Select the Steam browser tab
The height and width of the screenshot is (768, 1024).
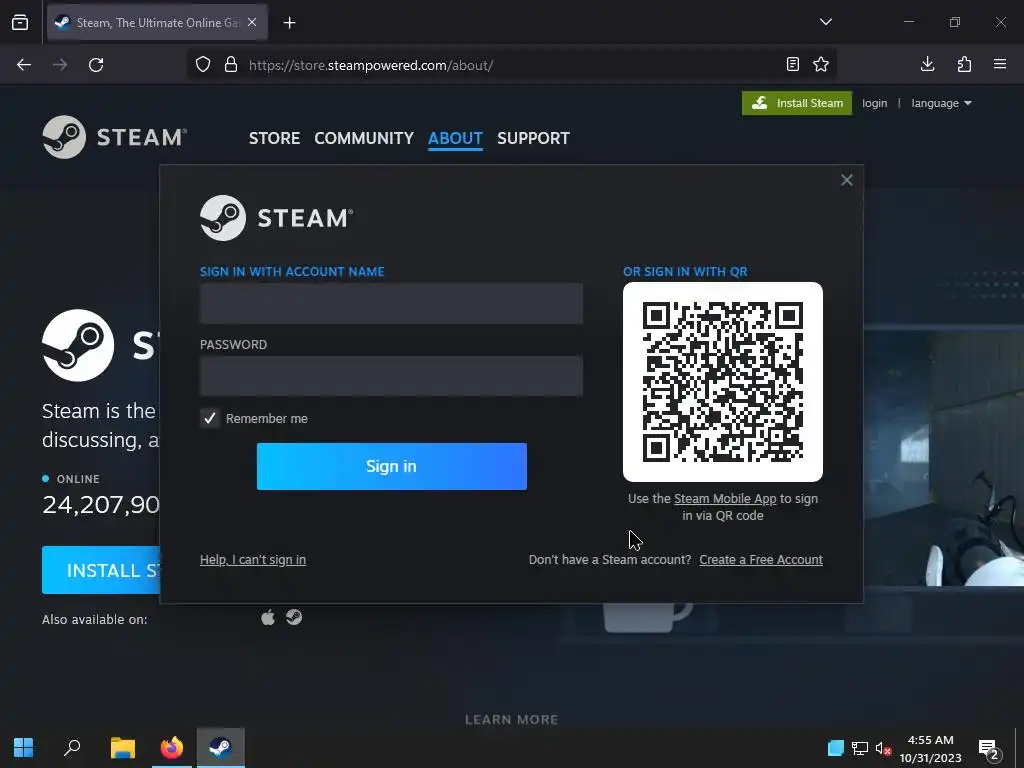pos(157,22)
